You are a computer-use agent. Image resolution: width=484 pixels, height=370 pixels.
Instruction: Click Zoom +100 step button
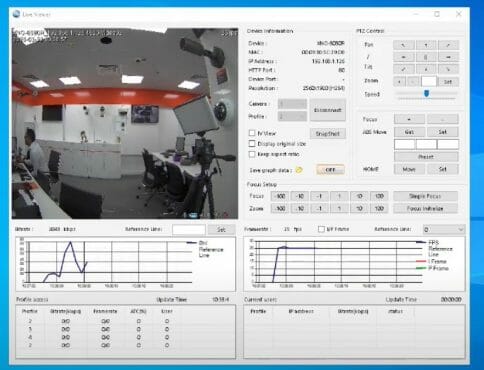pyautogui.click(x=379, y=208)
